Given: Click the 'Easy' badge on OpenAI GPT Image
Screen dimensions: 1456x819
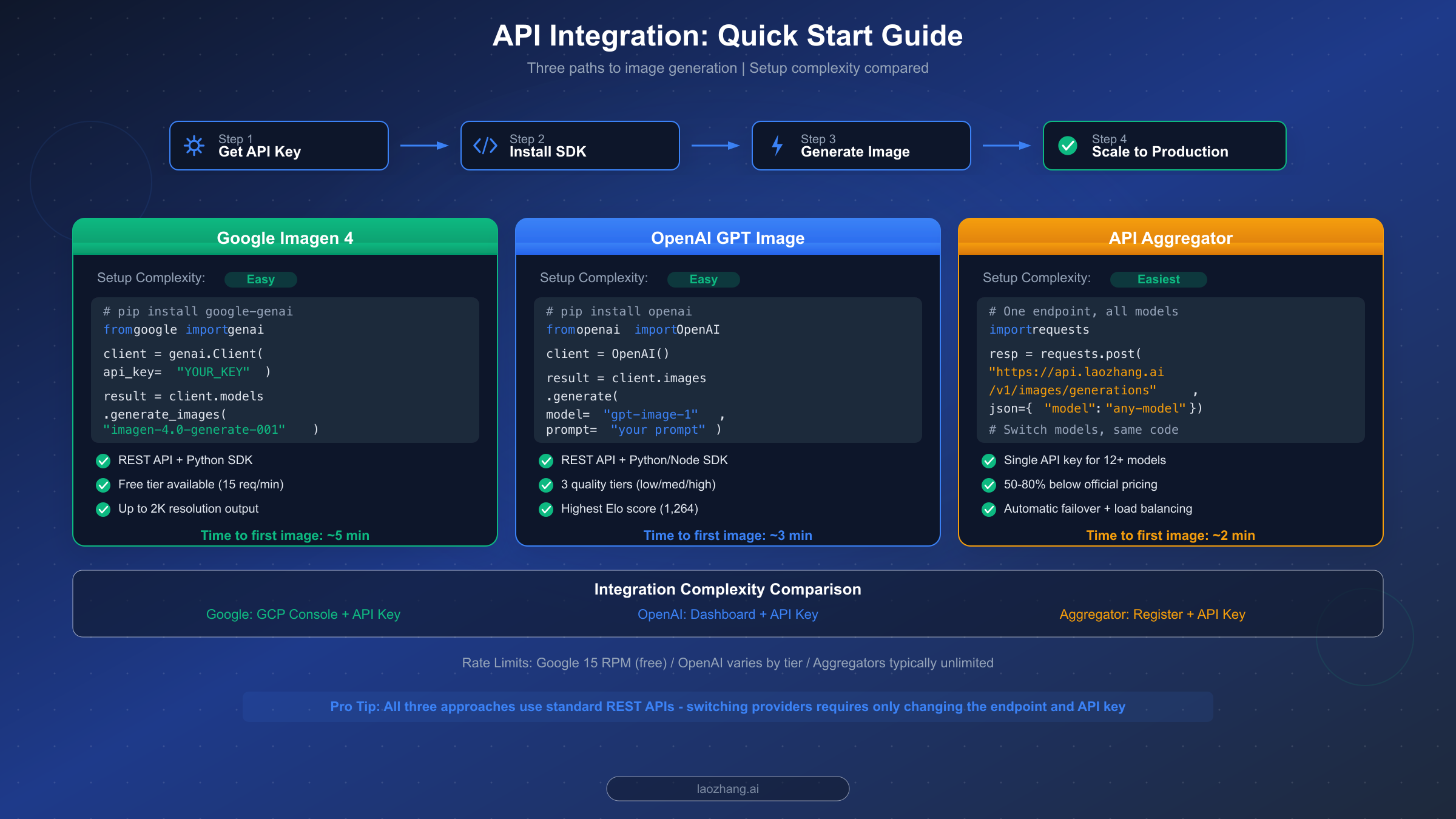Looking at the screenshot, I should 704,279.
